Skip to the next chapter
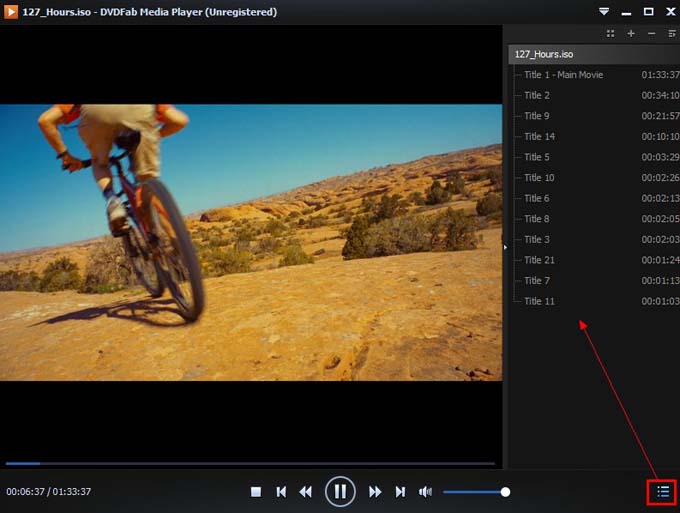The width and height of the screenshot is (680, 513). 400,492
